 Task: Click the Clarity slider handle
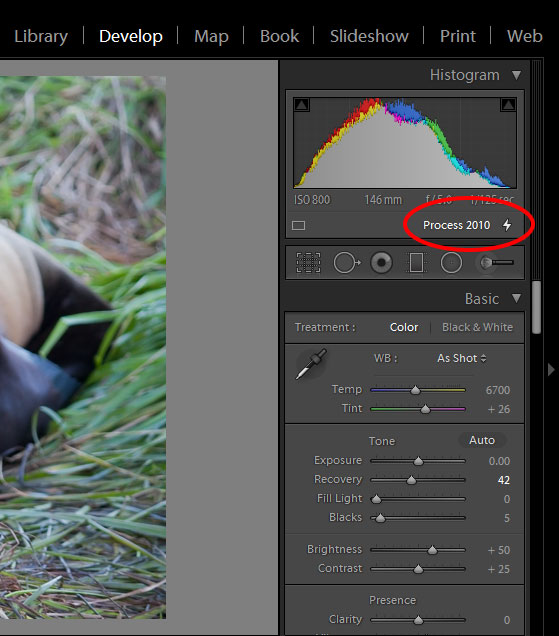pyautogui.click(x=418, y=620)
